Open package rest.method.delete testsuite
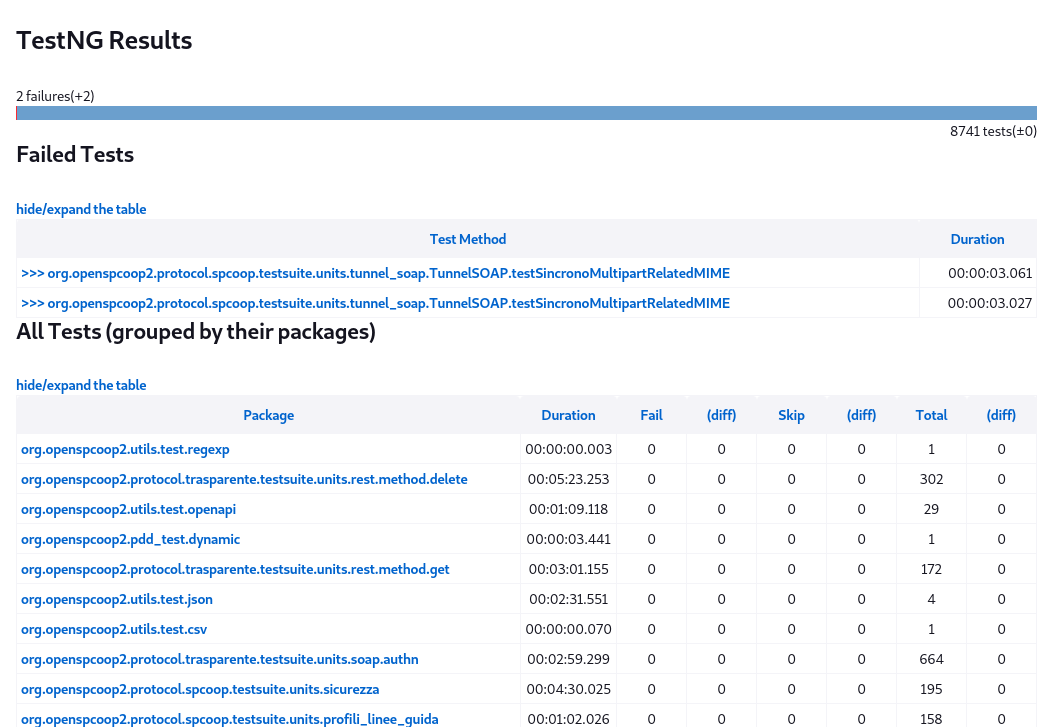 (x=244, y=479)
